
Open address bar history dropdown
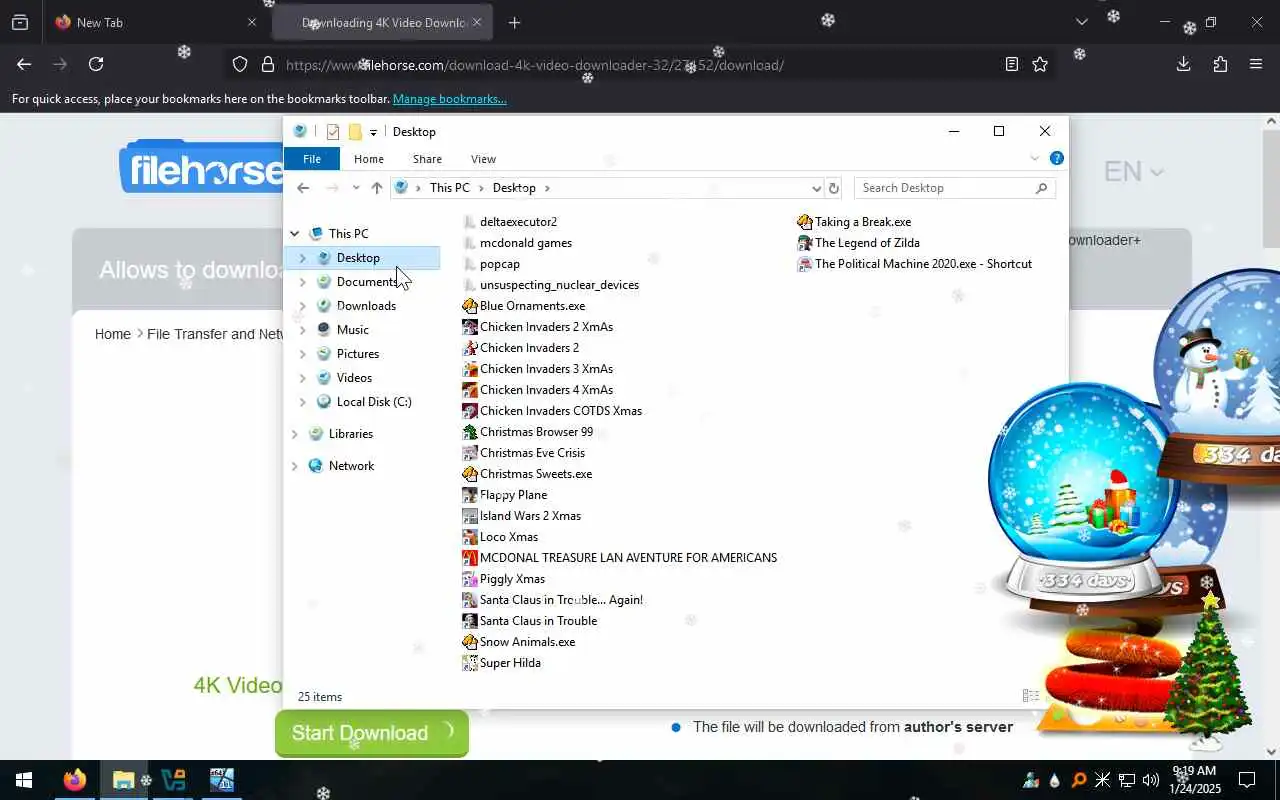click(x=816, y=188)
